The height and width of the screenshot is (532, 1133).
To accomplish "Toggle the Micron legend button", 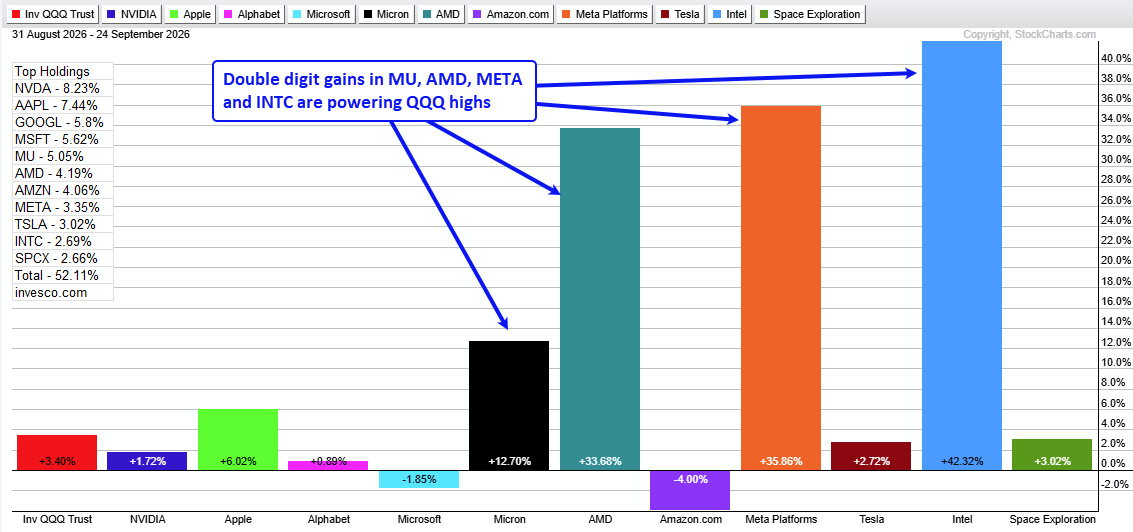I will coord(387,14).
